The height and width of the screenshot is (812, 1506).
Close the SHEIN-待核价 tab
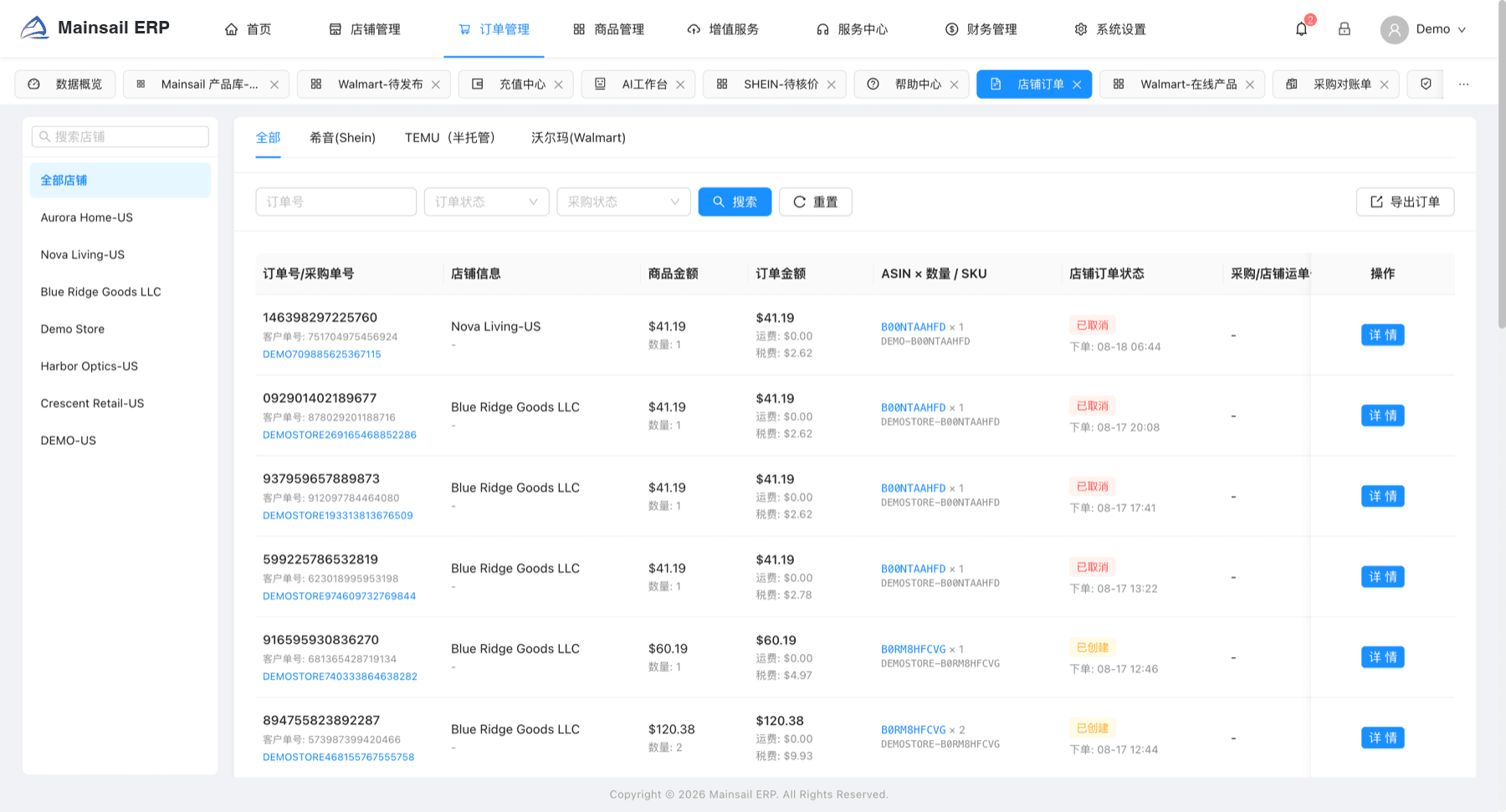coord(831,84)
